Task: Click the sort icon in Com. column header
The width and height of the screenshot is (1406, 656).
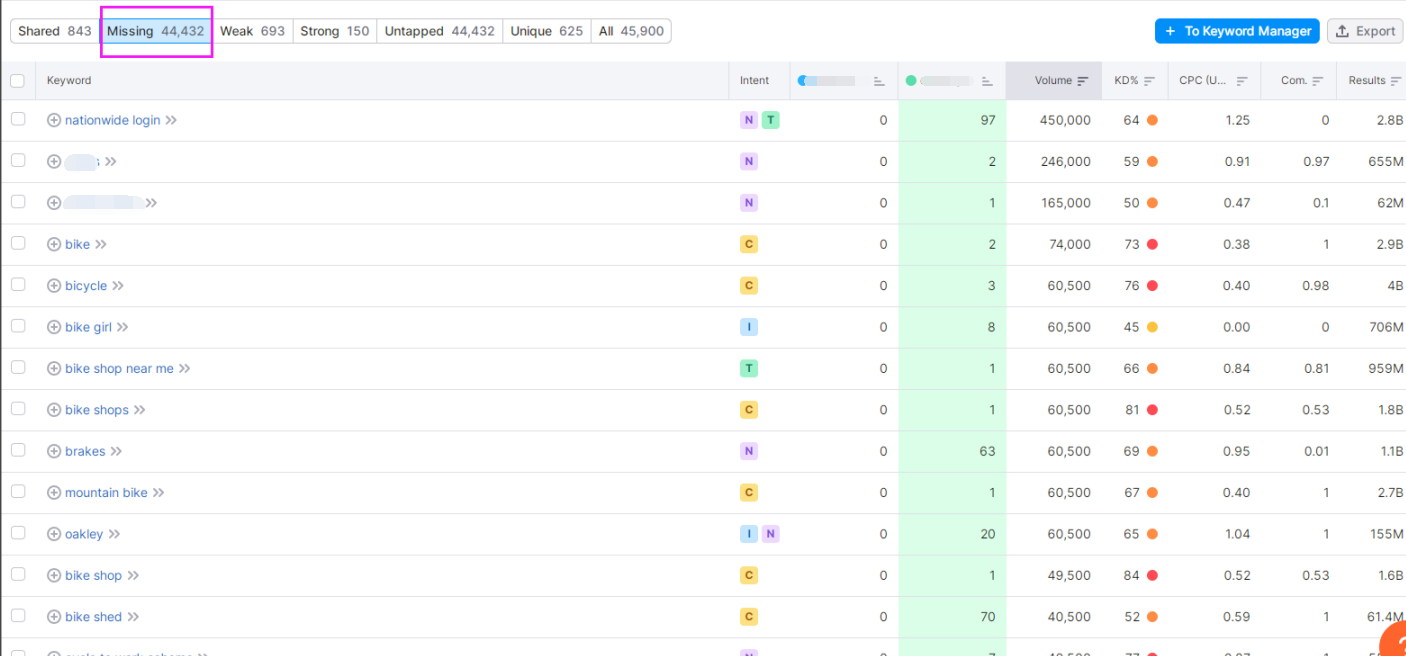Action: coord(1318,81)
